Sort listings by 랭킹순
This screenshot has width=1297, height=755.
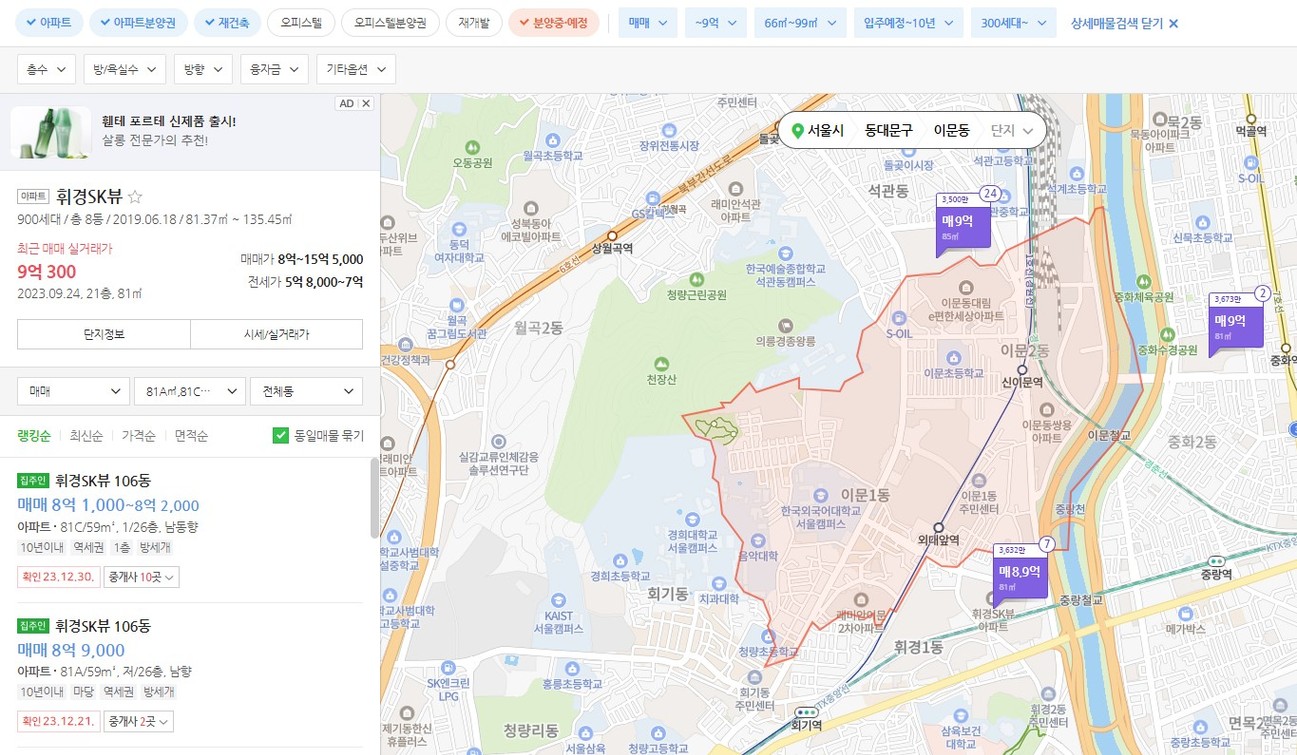tap(35, 436)
